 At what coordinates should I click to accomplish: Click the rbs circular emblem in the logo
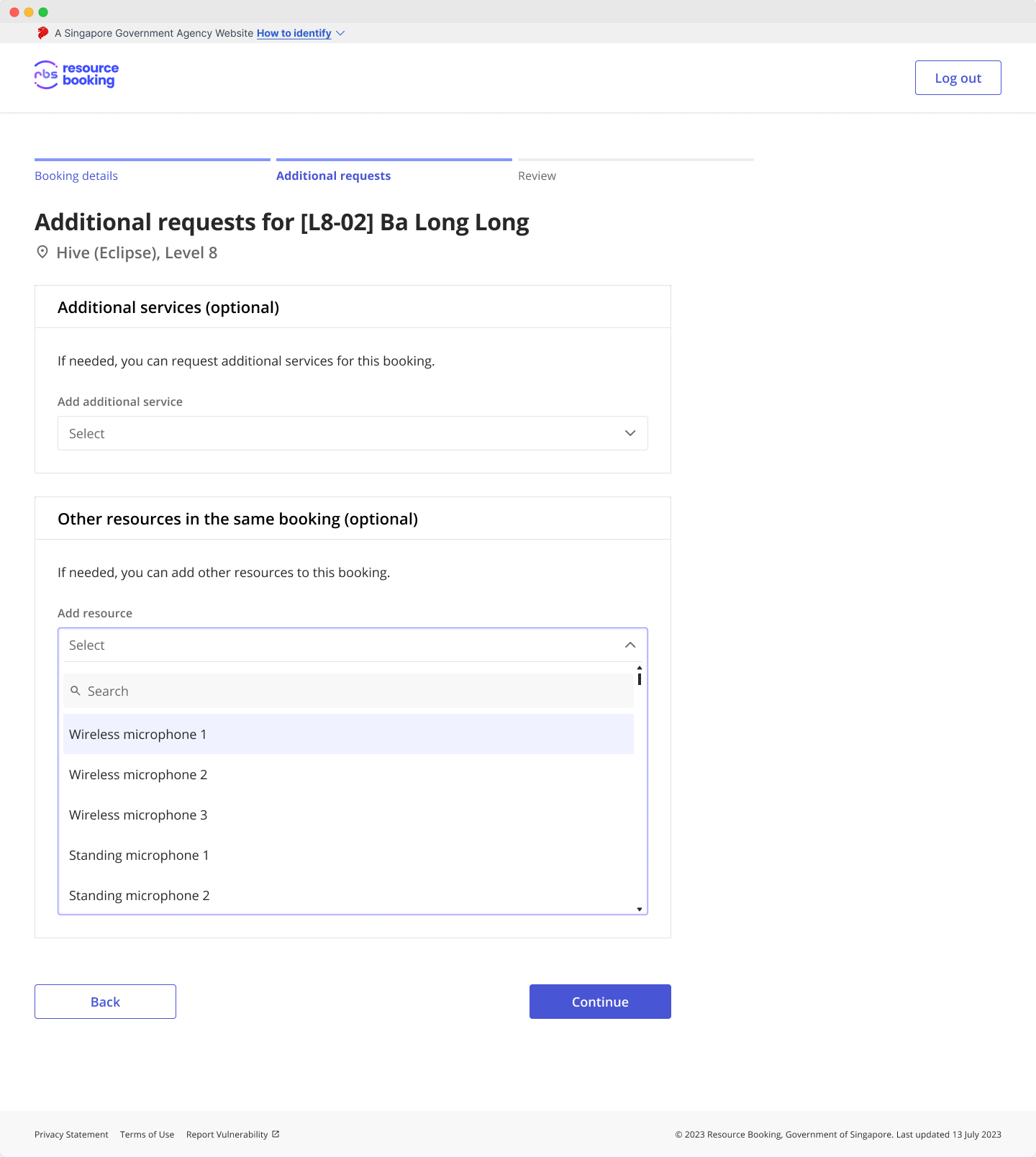(45, 75)
